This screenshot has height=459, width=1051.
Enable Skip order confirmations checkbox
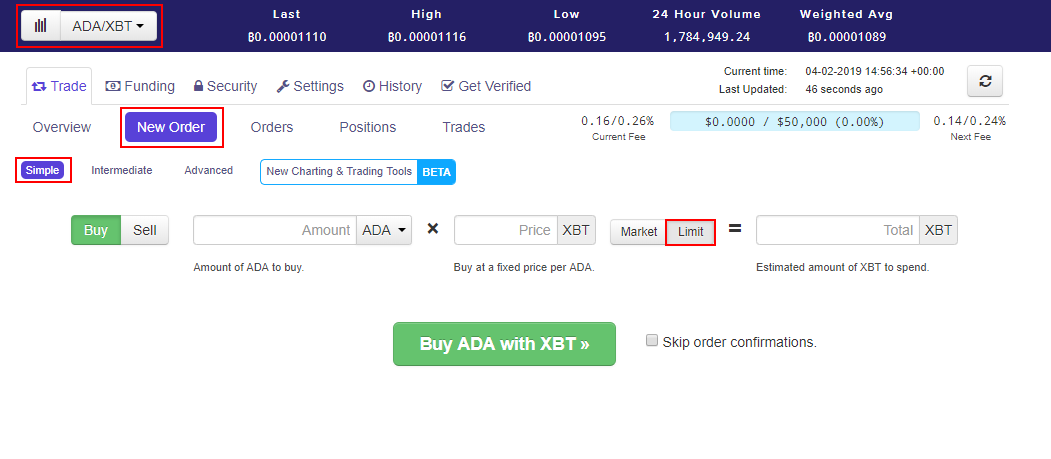tap(653, 340)
